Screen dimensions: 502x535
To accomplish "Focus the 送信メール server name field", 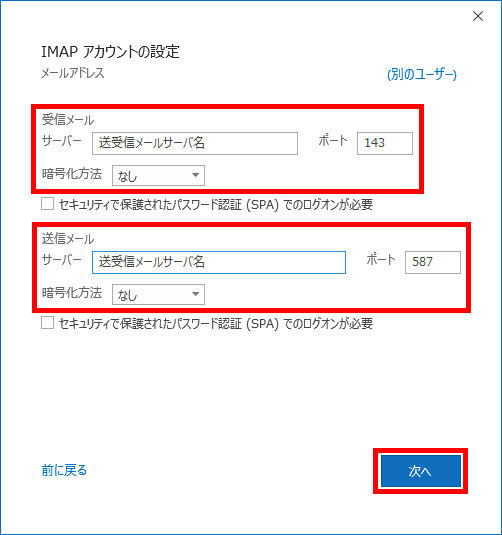I will coord(219,262).
